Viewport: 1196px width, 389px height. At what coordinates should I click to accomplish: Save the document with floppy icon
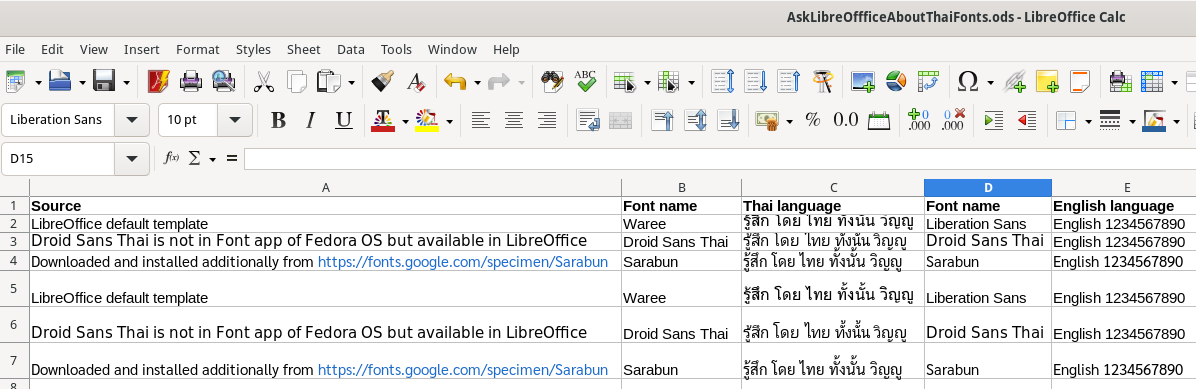point(104,81)
